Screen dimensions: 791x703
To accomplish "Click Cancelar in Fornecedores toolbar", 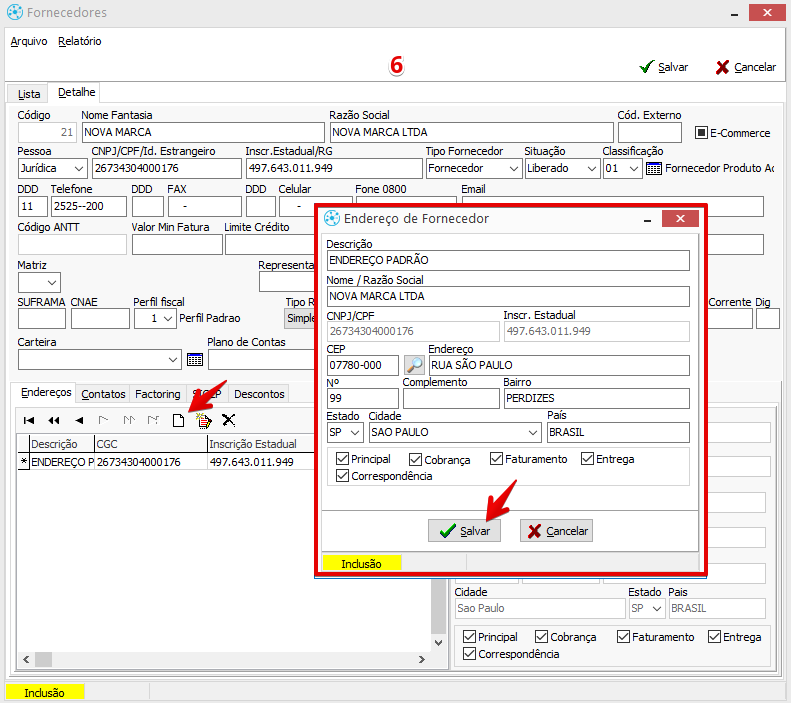I will pyautogui.click(x=746, y=67).
